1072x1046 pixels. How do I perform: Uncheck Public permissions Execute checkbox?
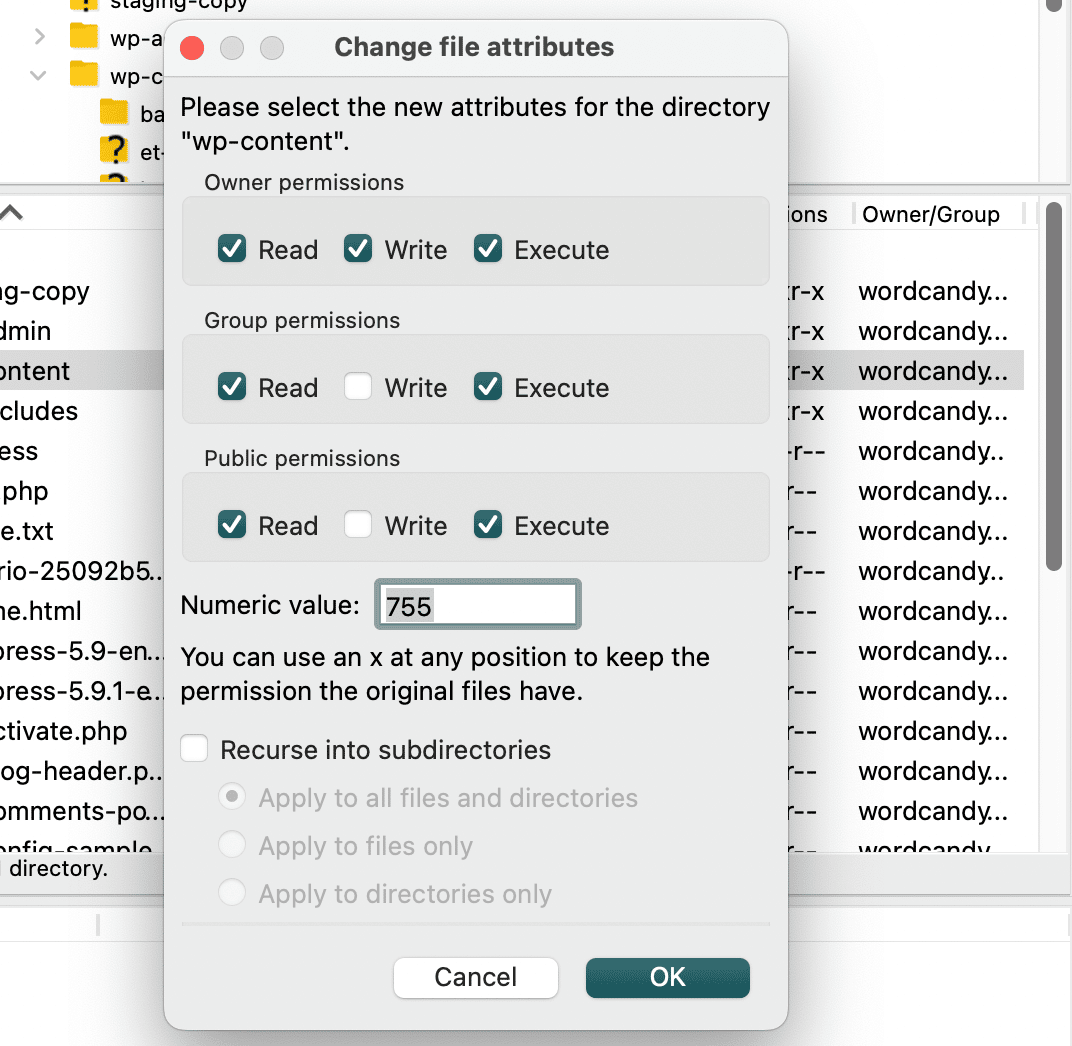click(488, 525)
